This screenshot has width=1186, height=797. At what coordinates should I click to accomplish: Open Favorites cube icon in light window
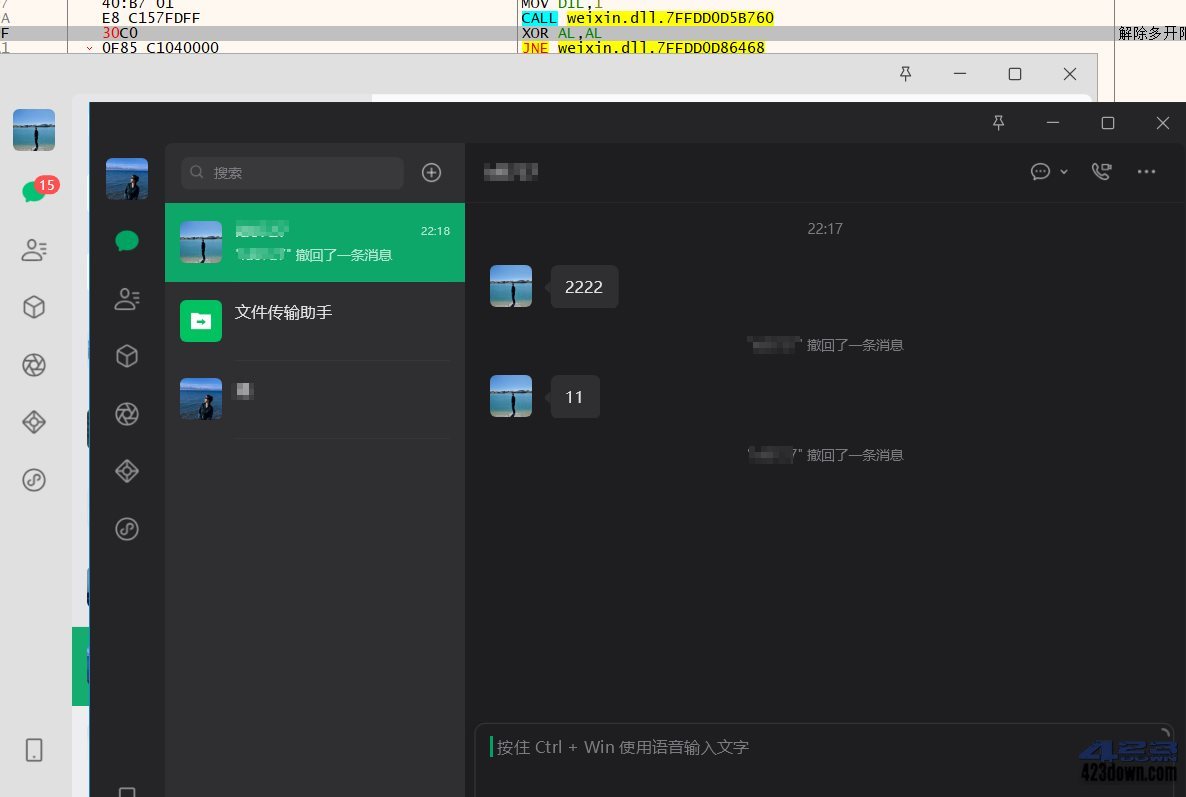click(x=34, y=307)
